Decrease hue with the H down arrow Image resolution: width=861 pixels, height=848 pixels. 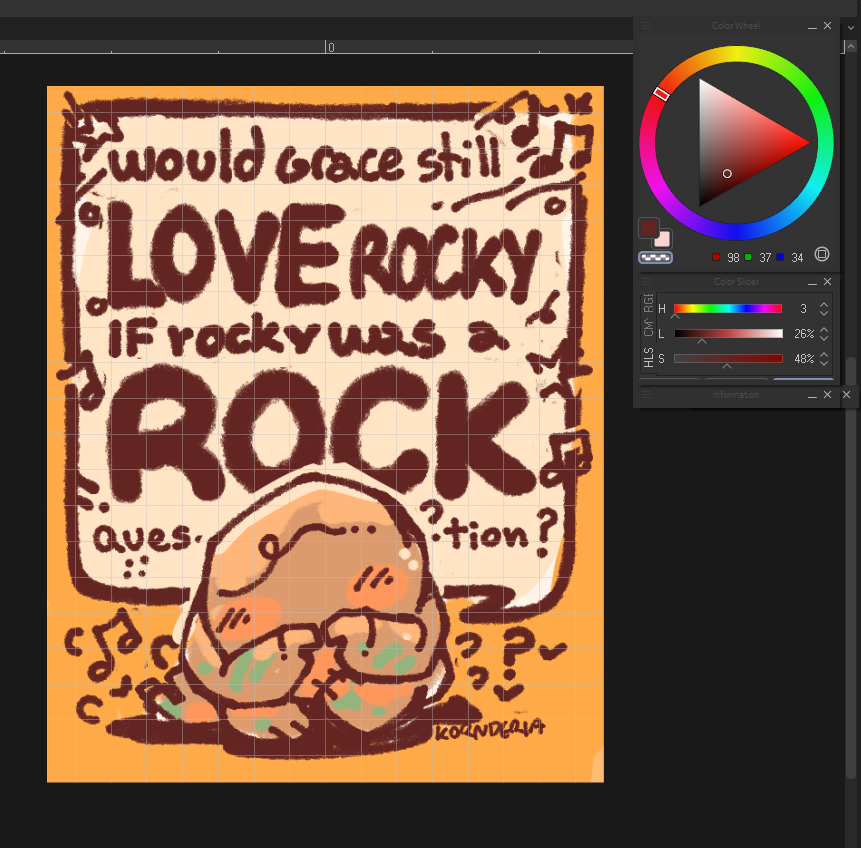824,313
